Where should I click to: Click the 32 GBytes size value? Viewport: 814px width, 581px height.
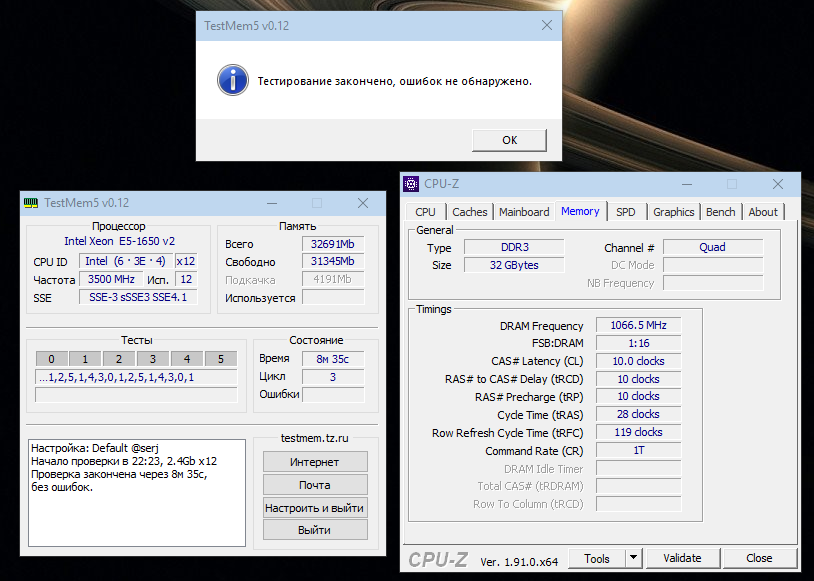(x=514, y=265)
